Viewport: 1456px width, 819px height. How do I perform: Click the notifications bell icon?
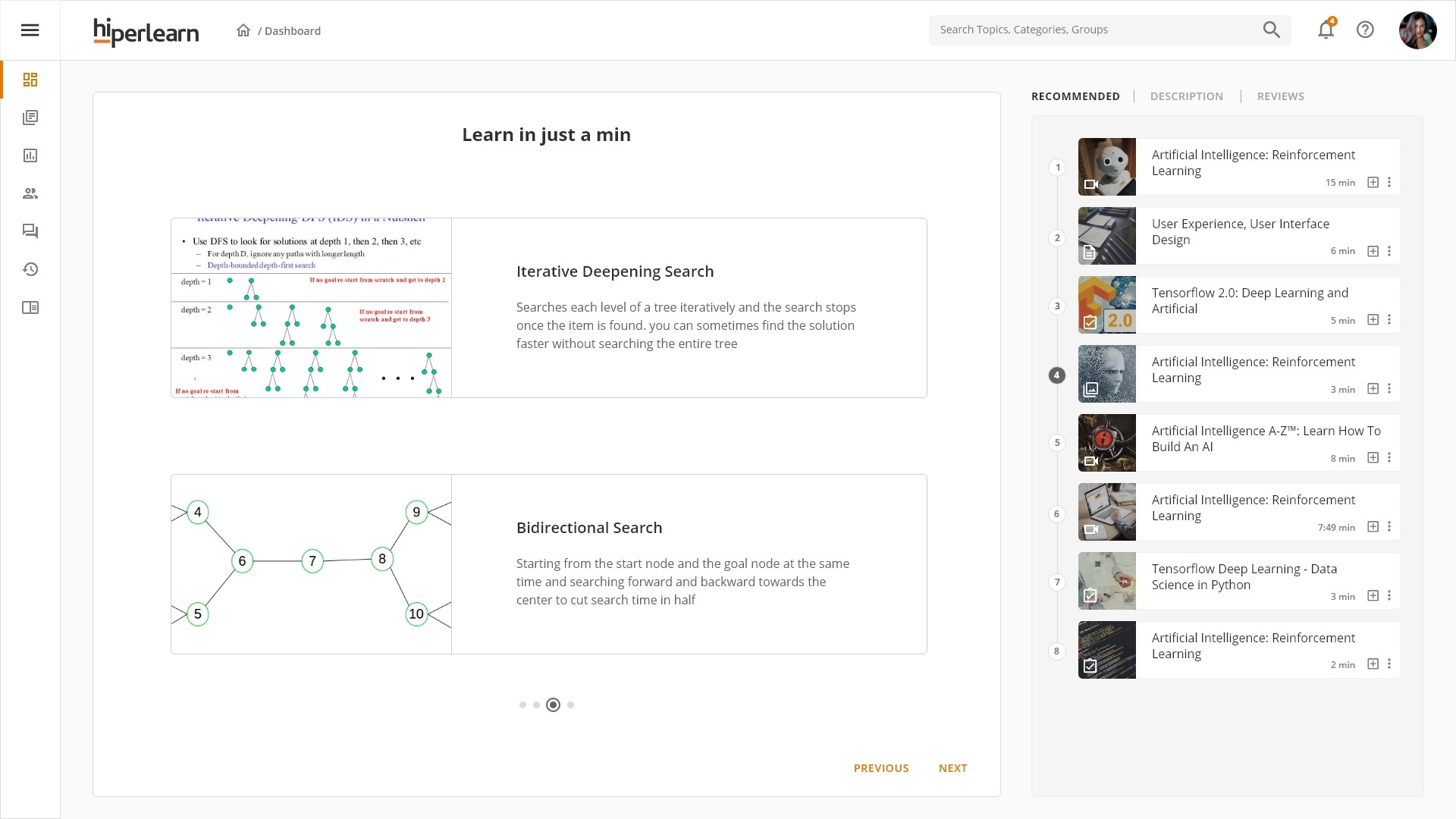point(1326,30)
